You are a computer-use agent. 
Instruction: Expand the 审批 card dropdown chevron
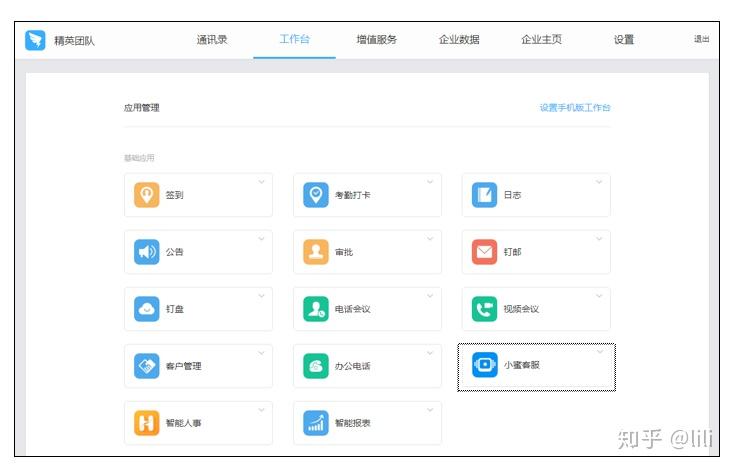coord(430,239)
